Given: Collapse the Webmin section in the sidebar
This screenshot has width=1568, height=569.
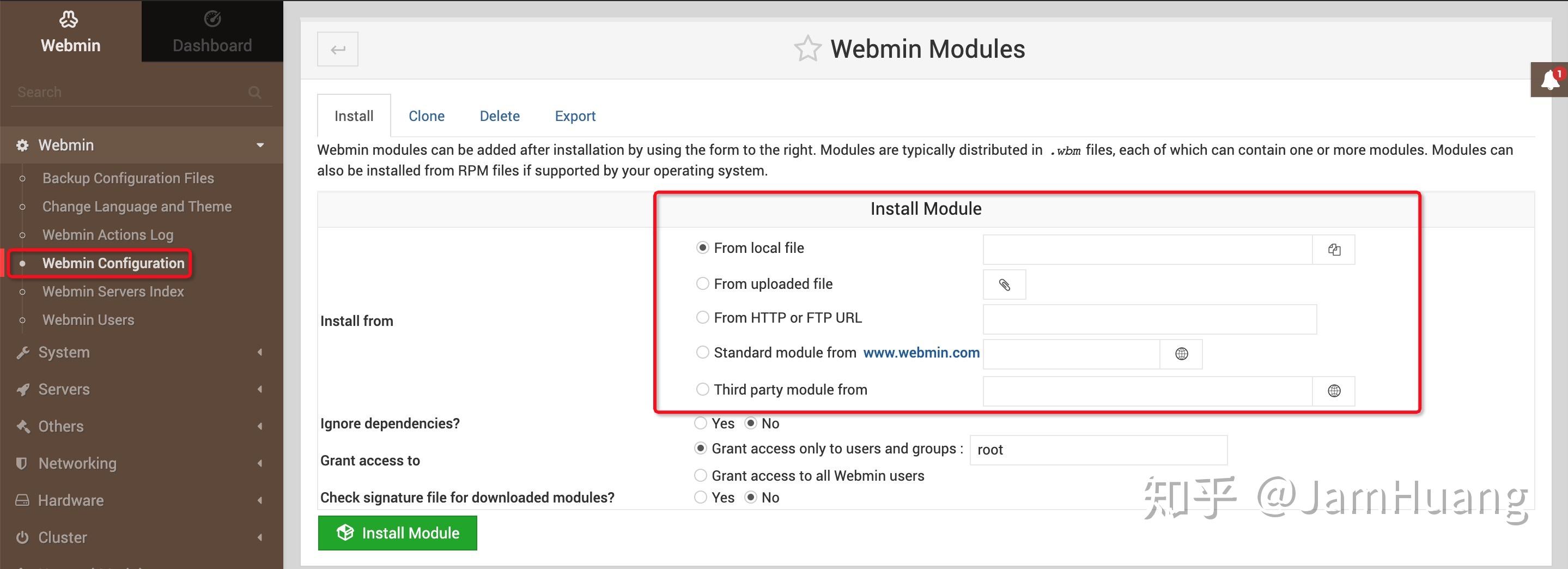Looking at the screenshot, I should (x=260, y=145).
